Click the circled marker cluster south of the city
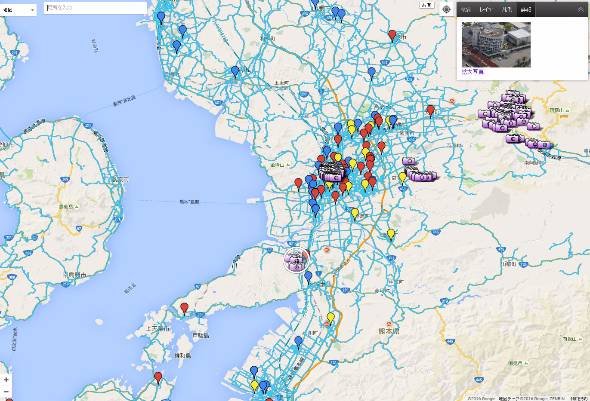Image resolution: width=590 pixels, height=401 pixels. click(x=296, y=260)
